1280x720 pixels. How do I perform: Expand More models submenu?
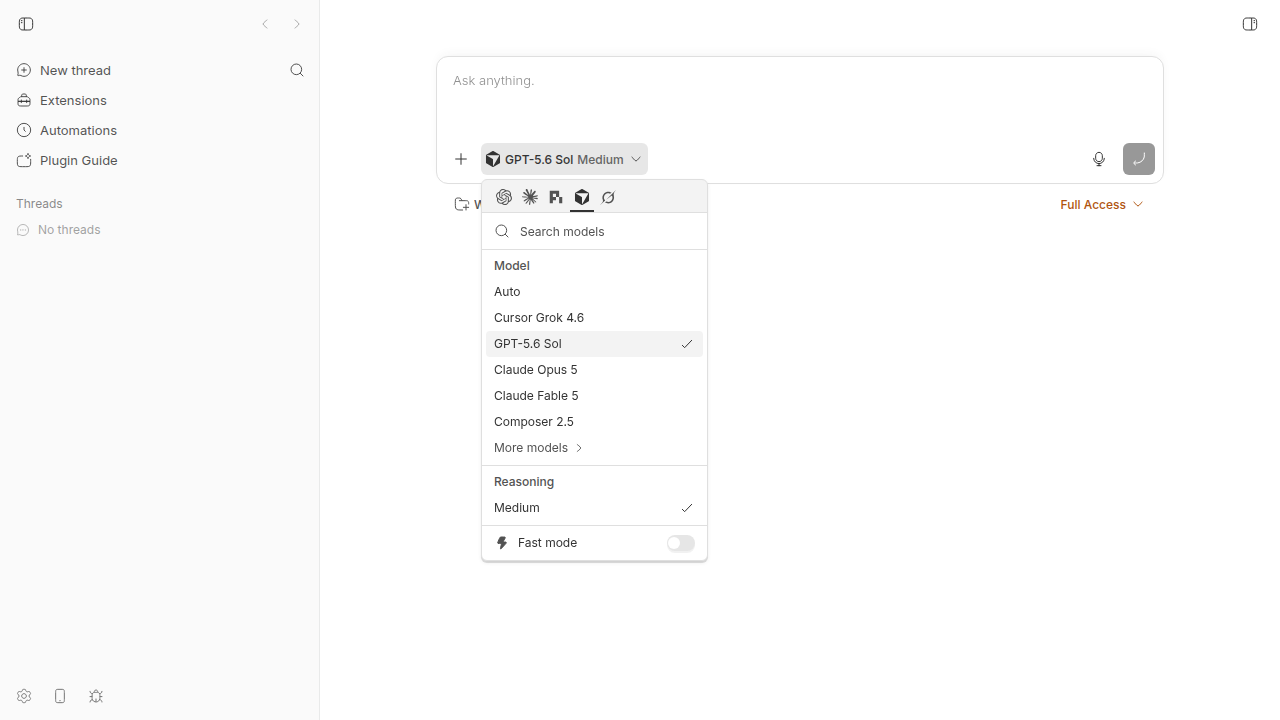pyautogui.click(x=539, y=448)
